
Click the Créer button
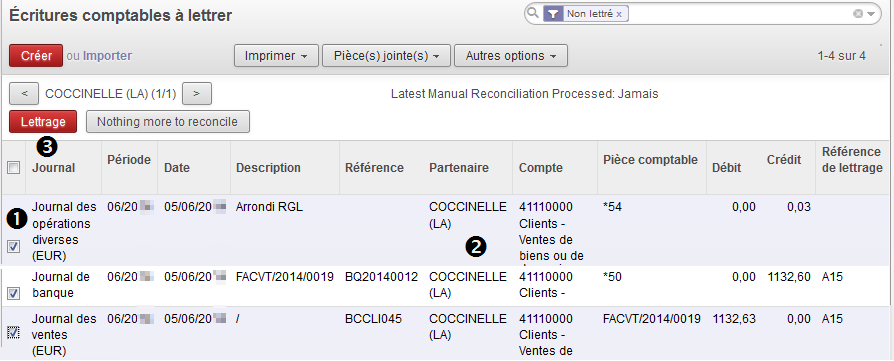[x=36, y=56]
